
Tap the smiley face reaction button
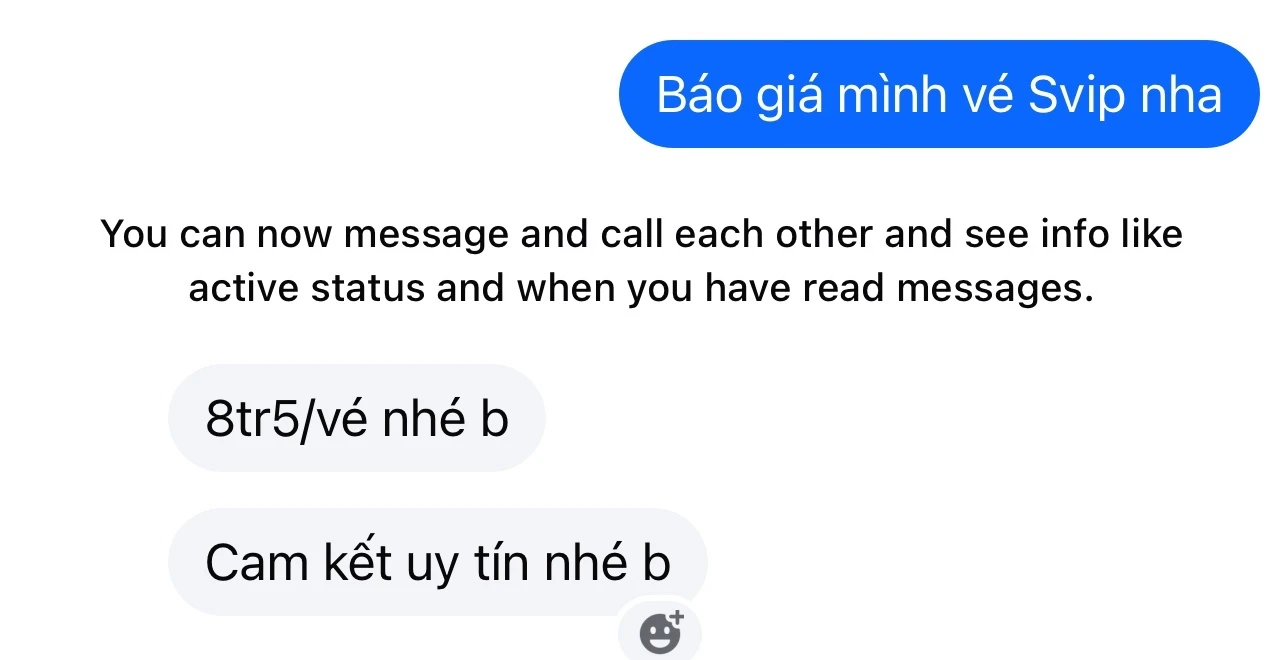pos(660,633)
